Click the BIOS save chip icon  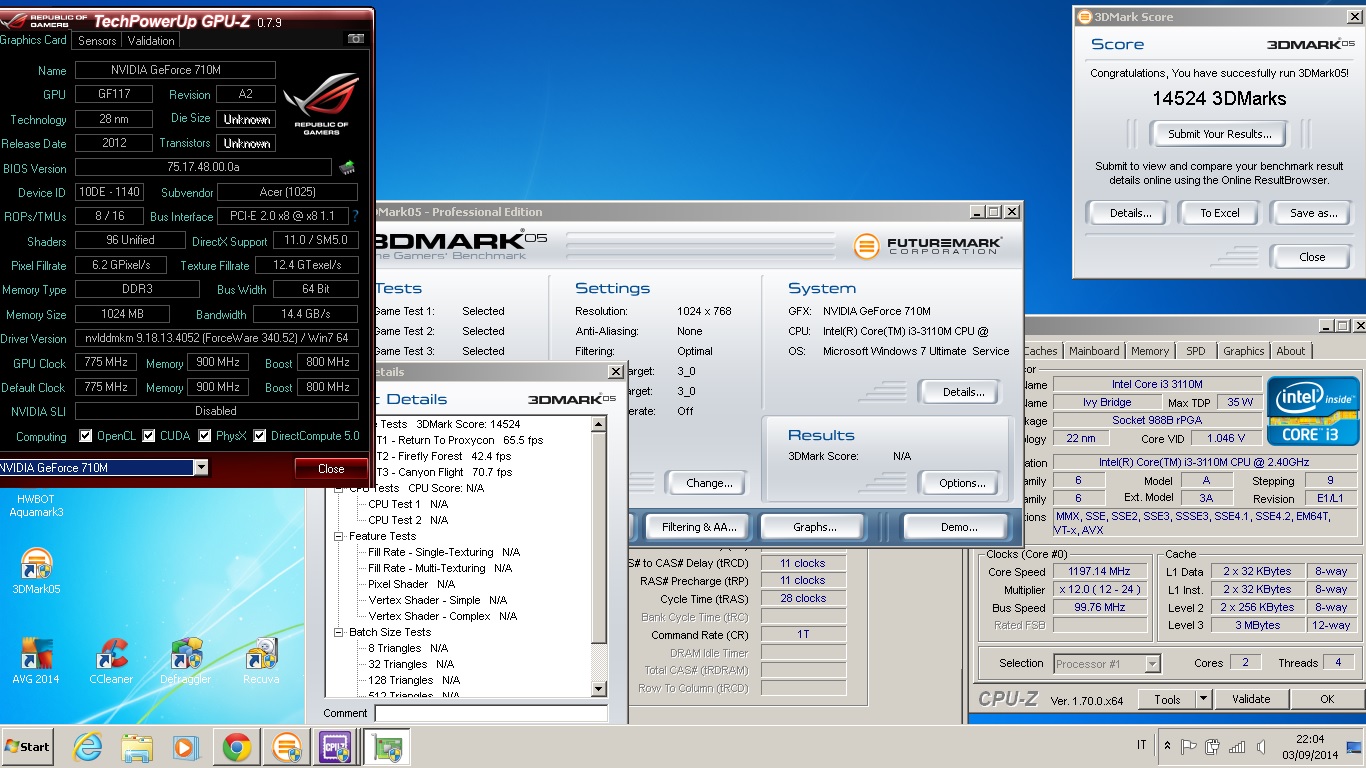pyautogui.click(x=347, y=168)
